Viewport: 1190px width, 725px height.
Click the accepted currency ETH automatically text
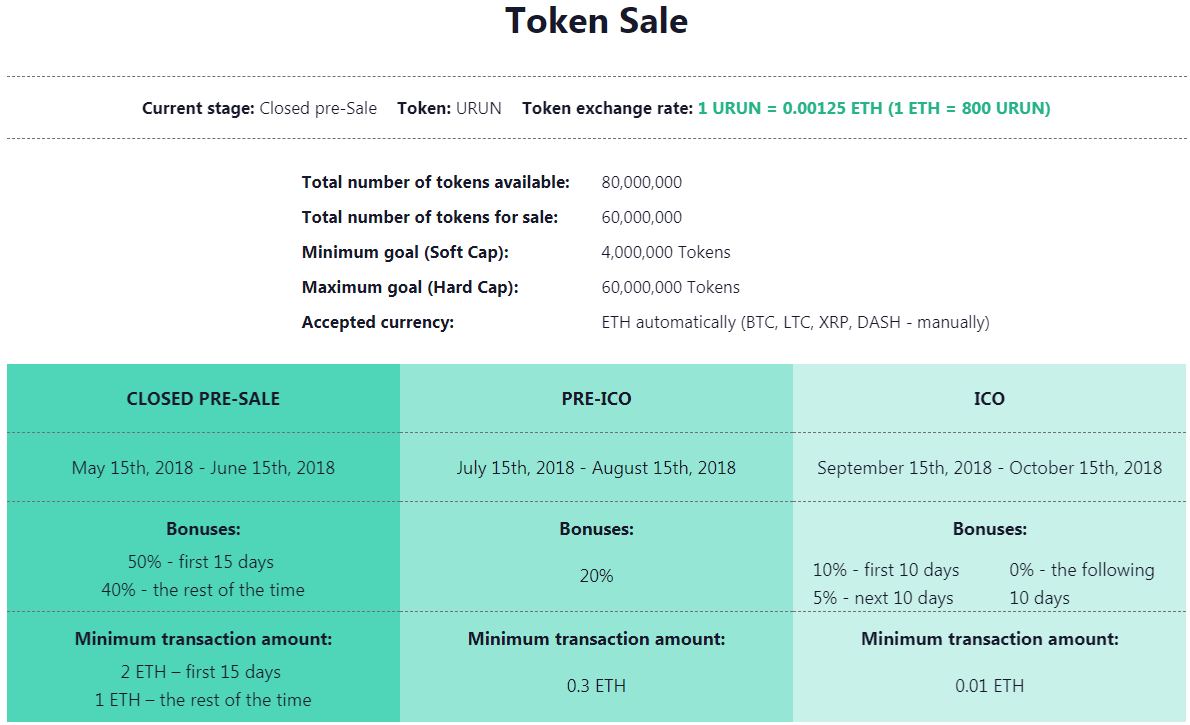795,322
